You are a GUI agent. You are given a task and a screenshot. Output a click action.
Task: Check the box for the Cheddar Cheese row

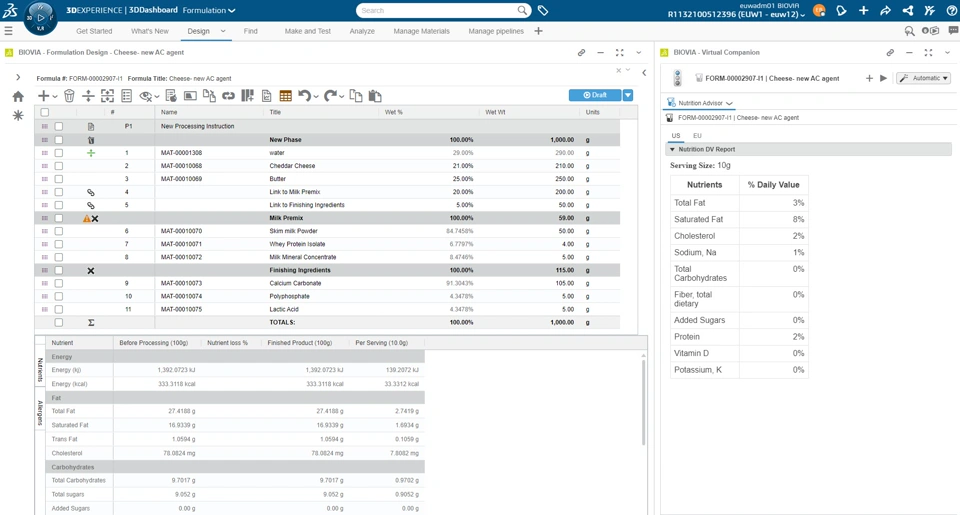click(x=59, y=166)
